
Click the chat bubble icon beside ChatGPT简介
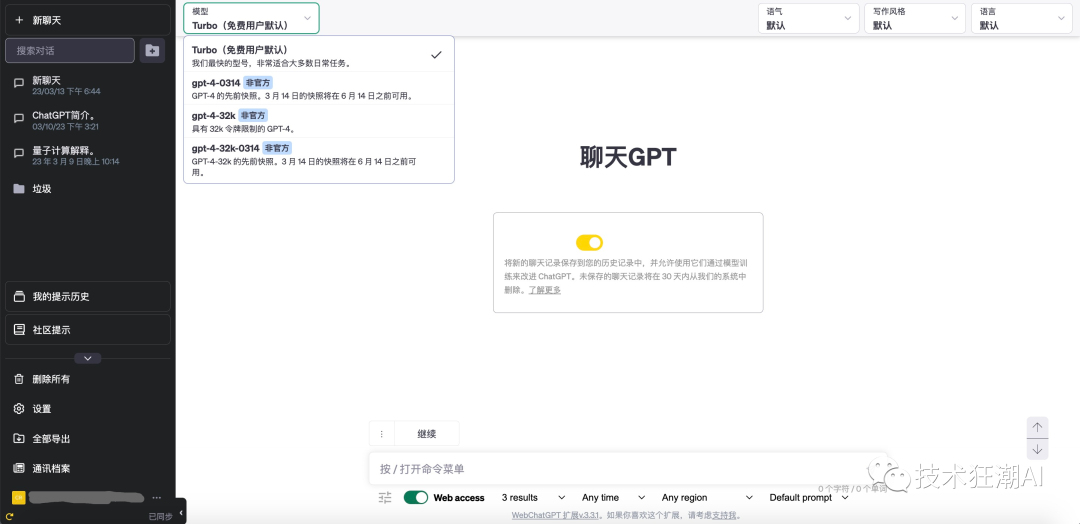(19, 118)
